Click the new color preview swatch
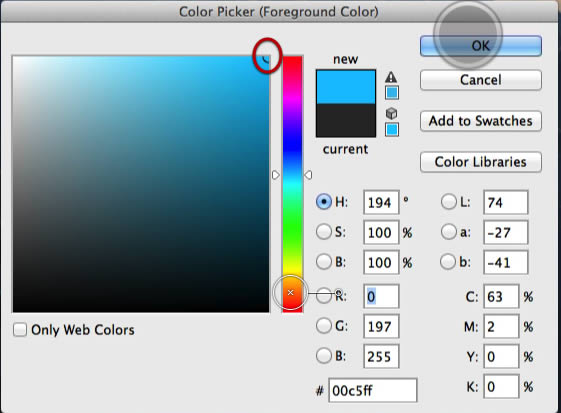The width and height of the screenshot is (561, 413). pyautogui.click(x=346, y=87)
